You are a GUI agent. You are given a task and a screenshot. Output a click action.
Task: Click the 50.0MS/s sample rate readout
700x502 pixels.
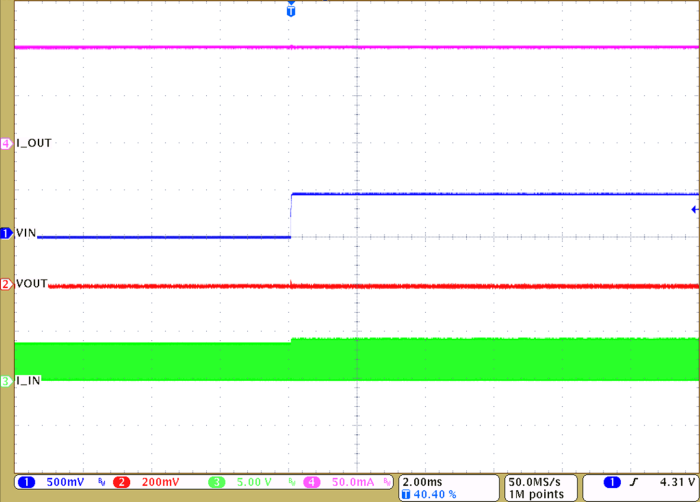(540, 481)
